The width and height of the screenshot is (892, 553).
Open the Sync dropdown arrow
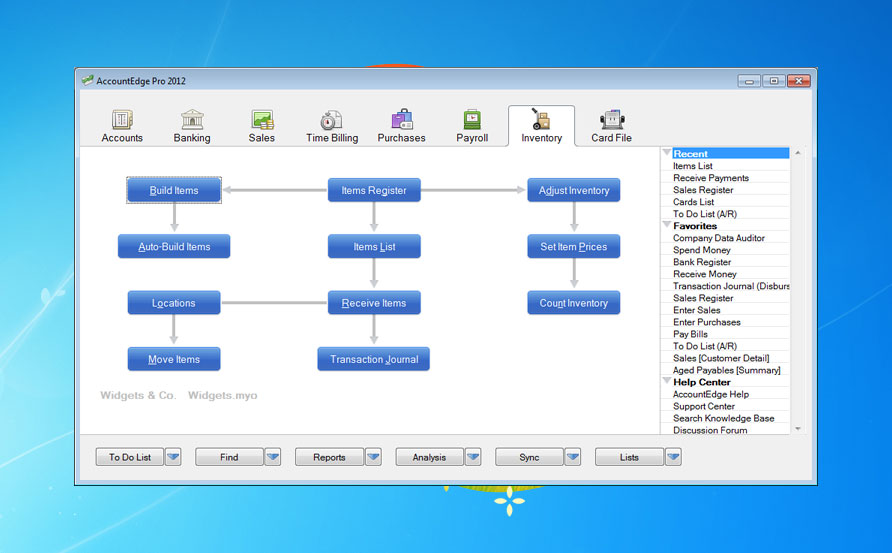point(573,457)
